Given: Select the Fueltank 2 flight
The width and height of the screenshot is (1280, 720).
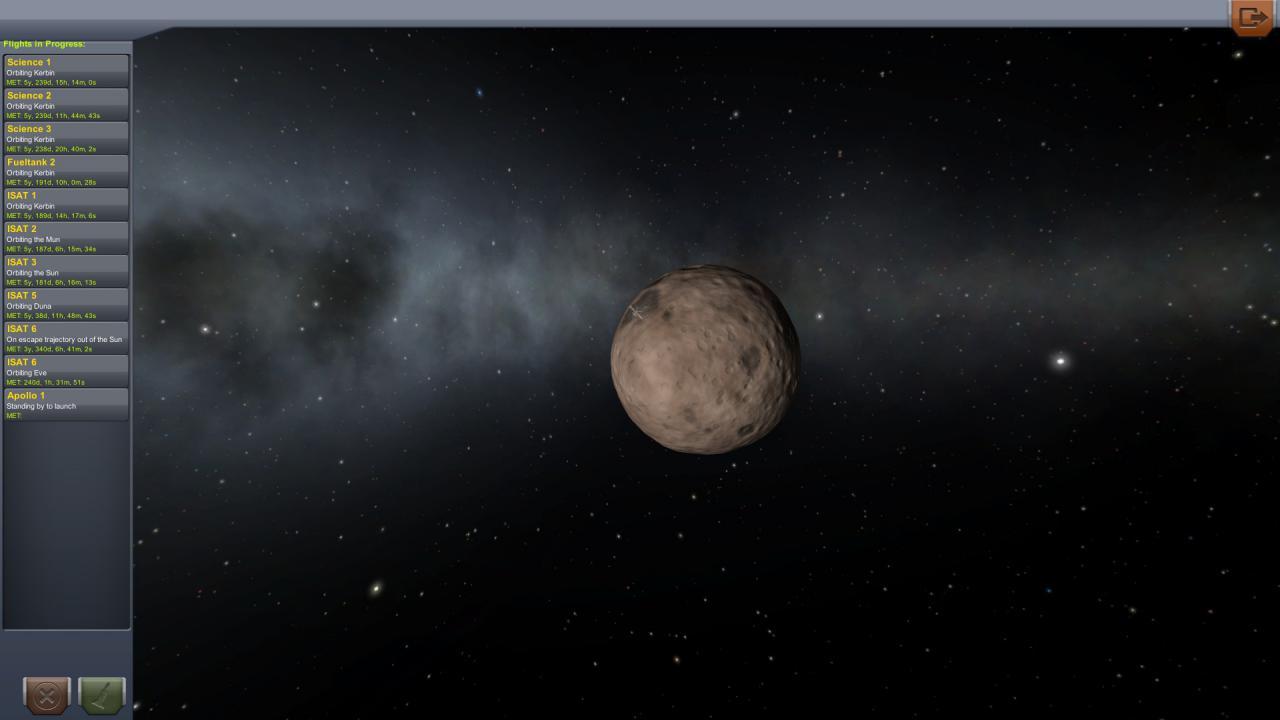Looking at the screenshot, I should (66, 171).
